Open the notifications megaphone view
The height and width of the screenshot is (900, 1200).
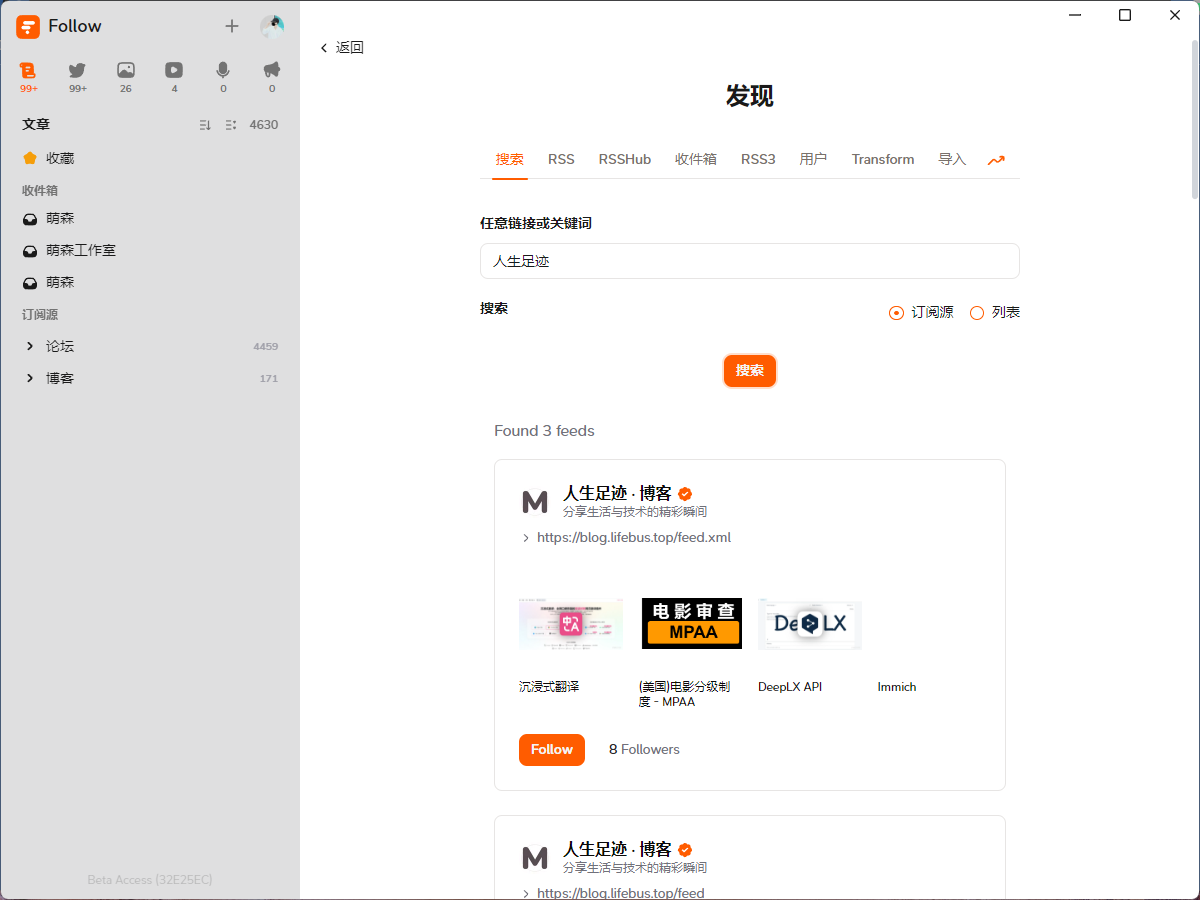(272, 71)
